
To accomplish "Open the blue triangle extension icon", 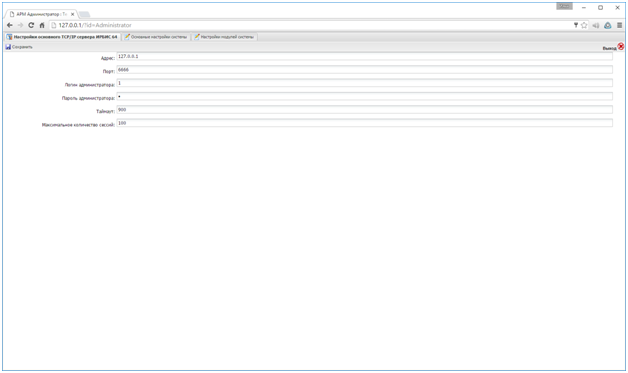I will click(x=608, y=25).
